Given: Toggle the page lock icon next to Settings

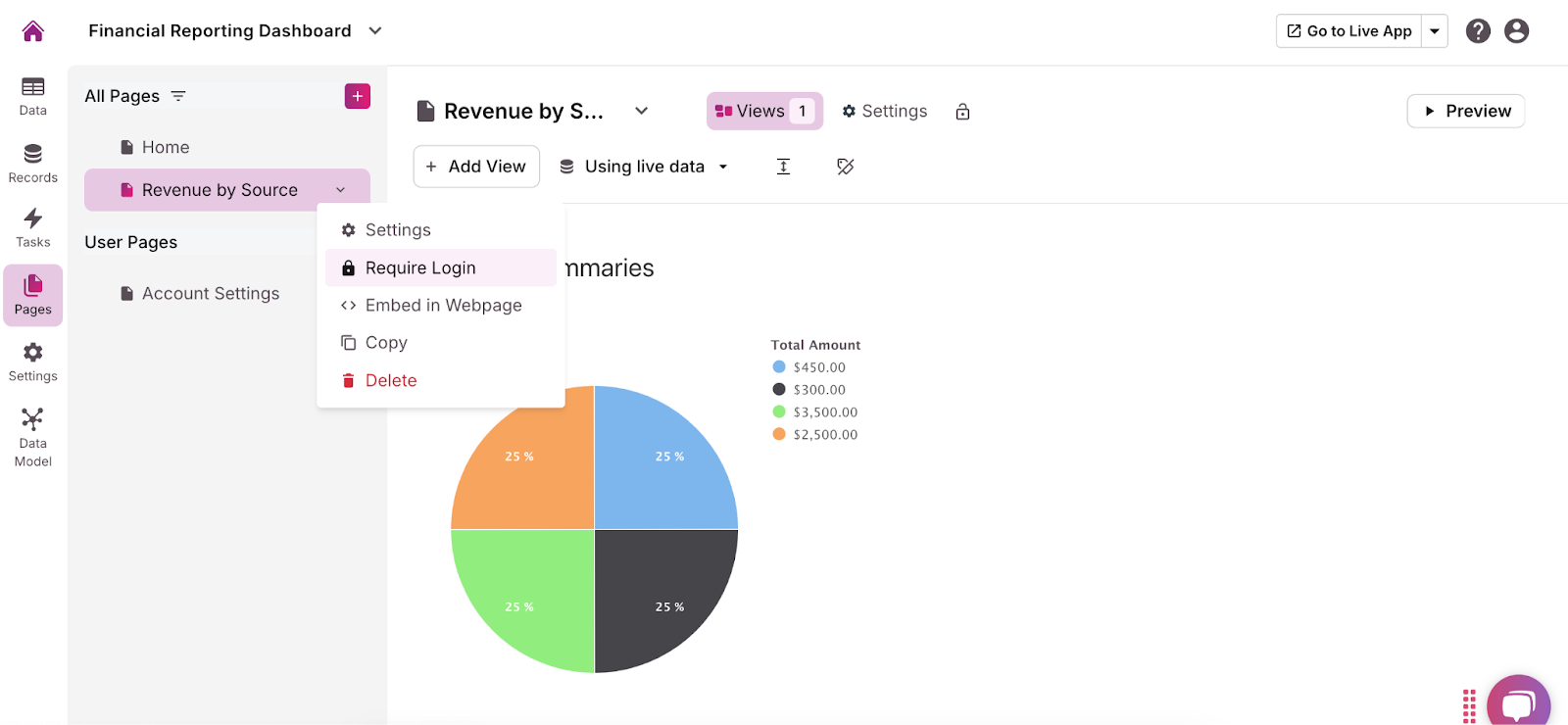Looking at the screenshot, I should [962, 112].
